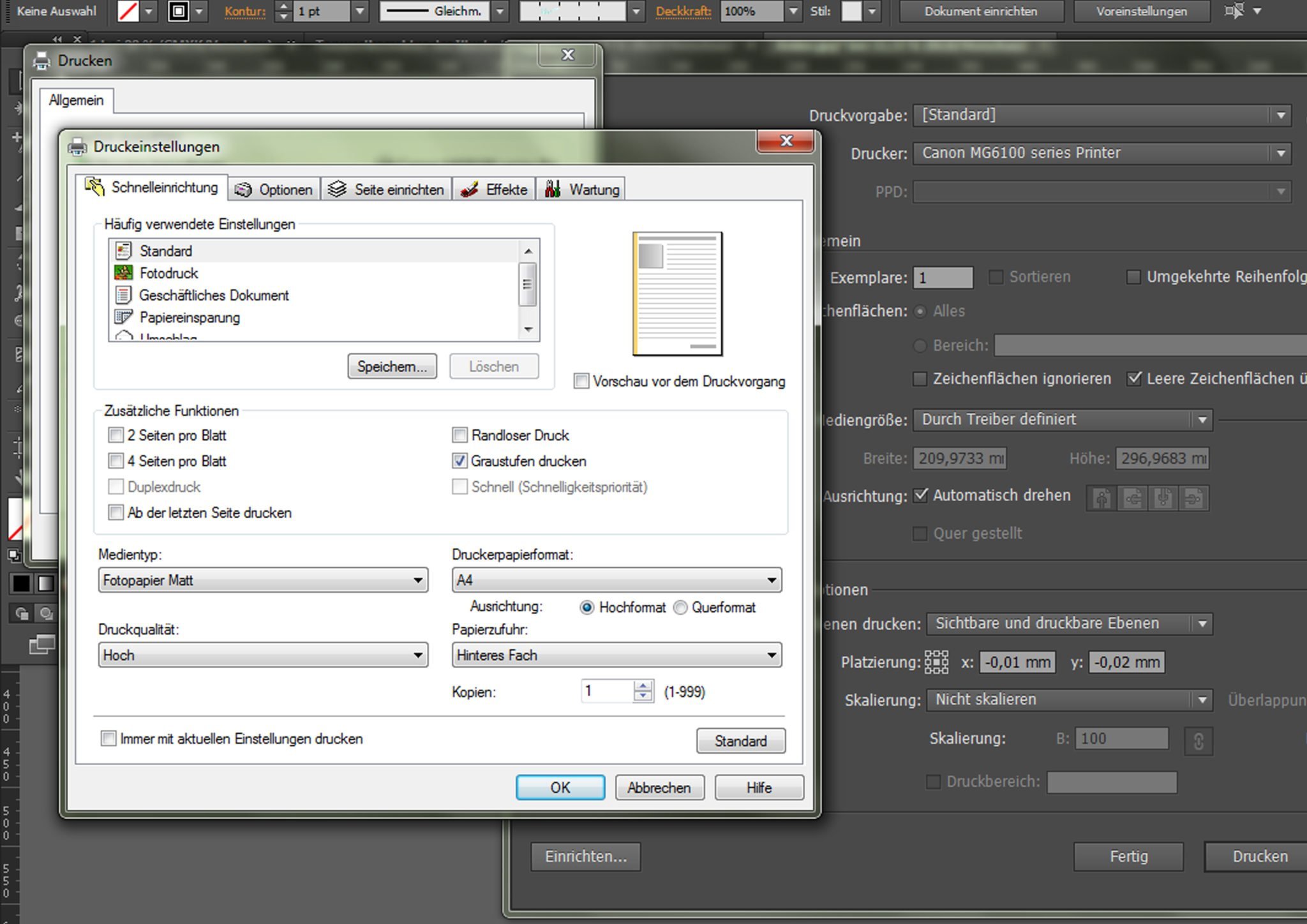Select the Geschäftliches Dokument preset icon

tap(123, 295)
